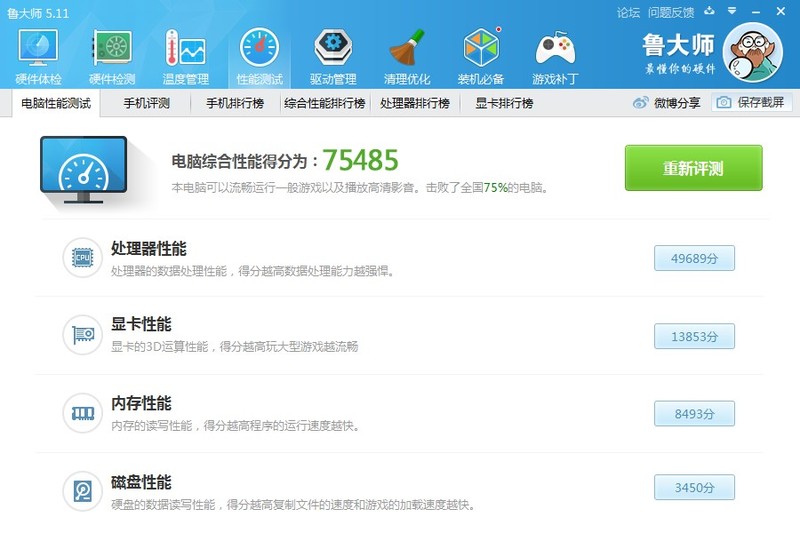The image size is (800, 533).
Task: Click the disk icon beside 磁盘性能
Action: coord(83,491)
